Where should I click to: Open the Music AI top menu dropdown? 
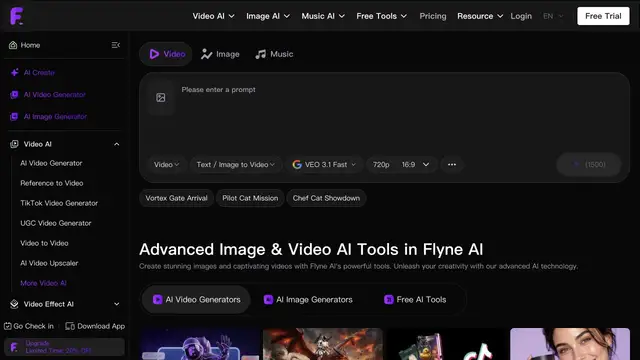(323, 16)
